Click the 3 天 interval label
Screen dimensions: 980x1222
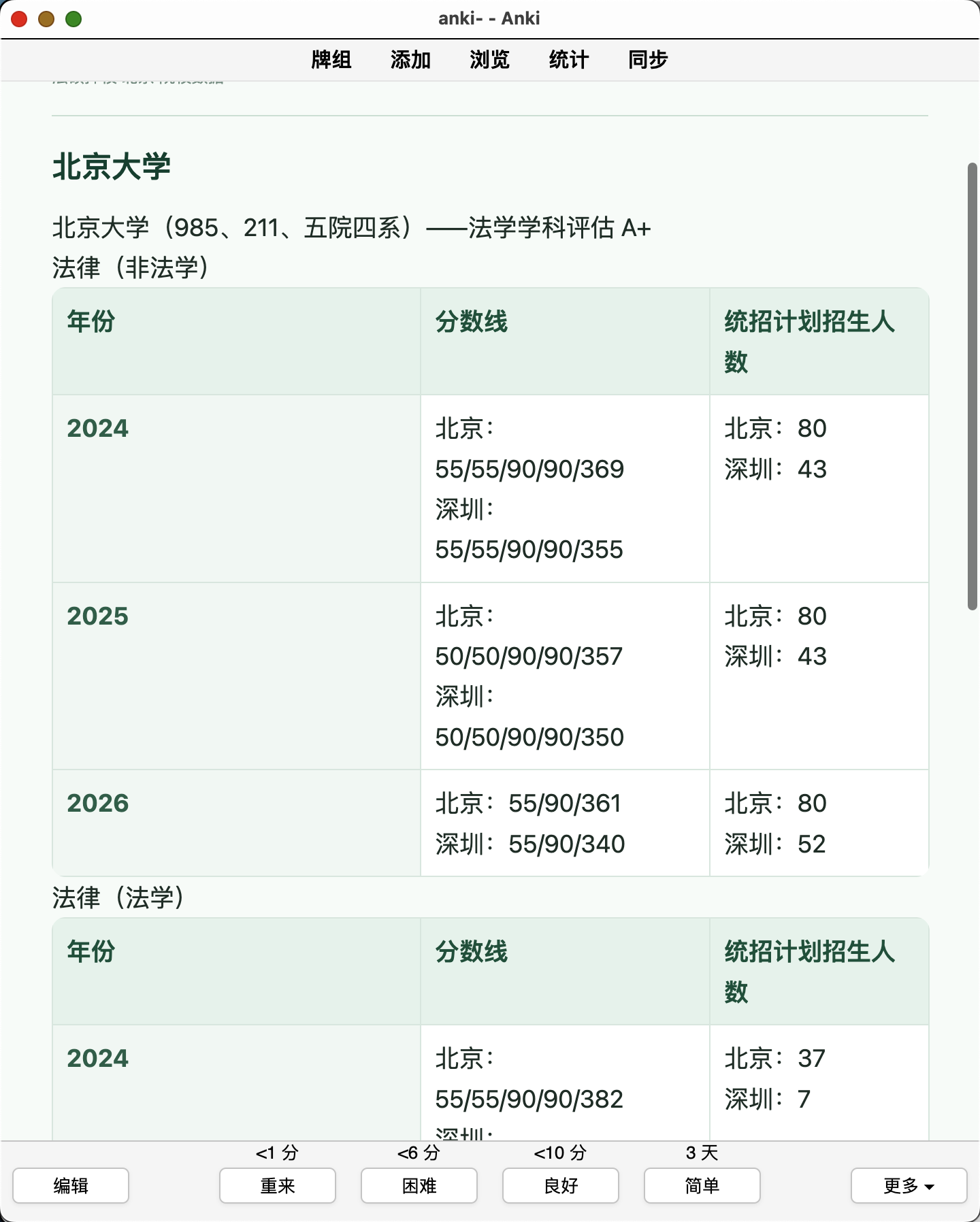tap(702, 1153)
